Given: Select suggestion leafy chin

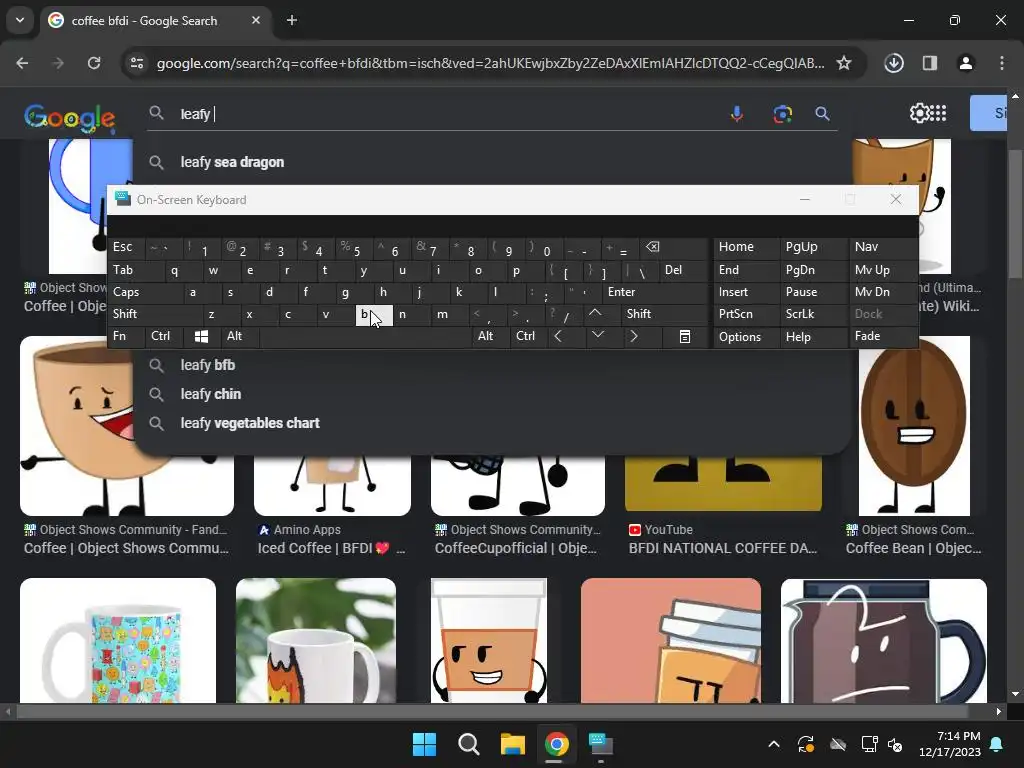Looking at the screenshot, I should 492,394.
